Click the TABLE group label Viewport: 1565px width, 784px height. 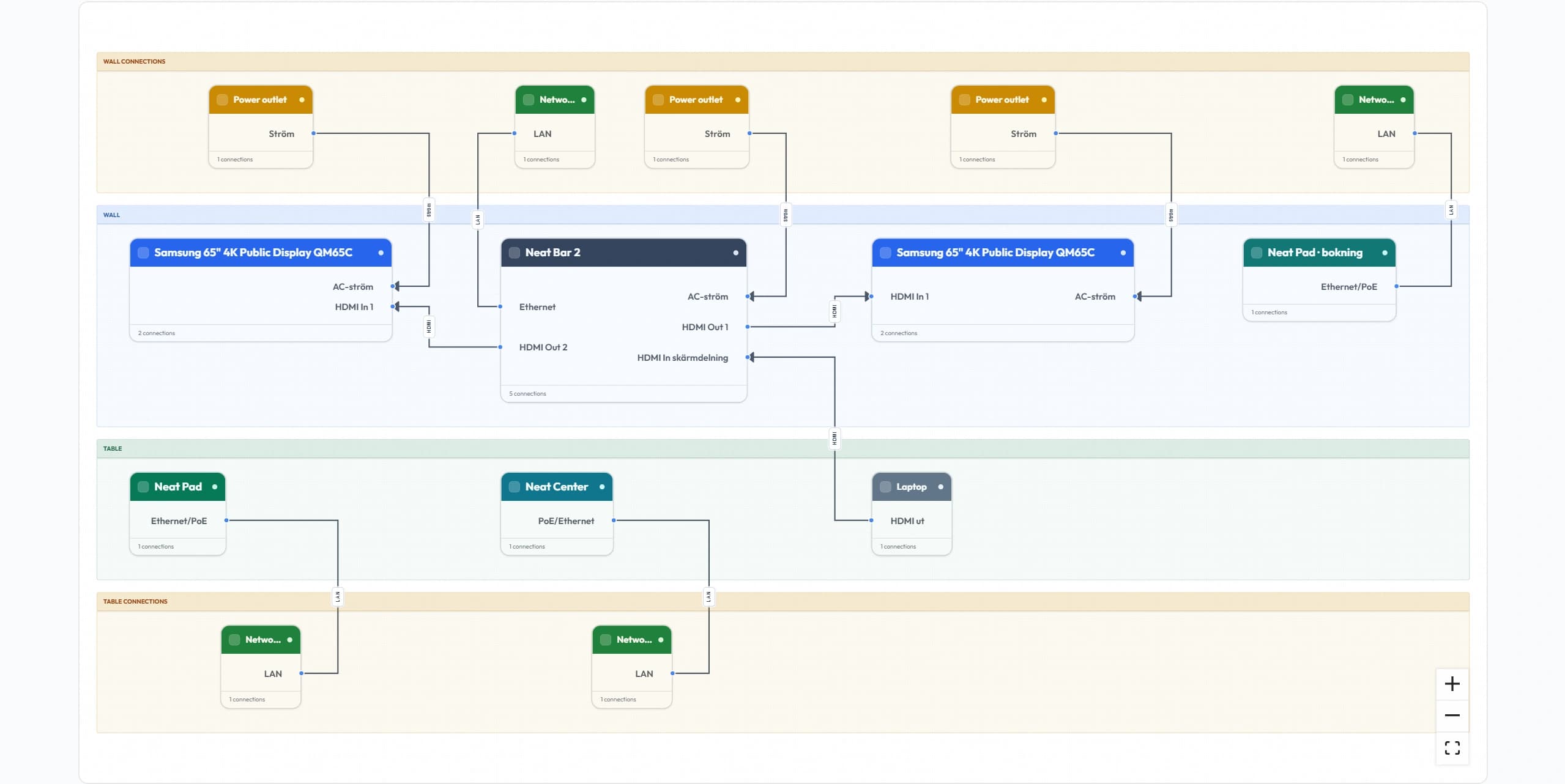click(x=113, y=449)
